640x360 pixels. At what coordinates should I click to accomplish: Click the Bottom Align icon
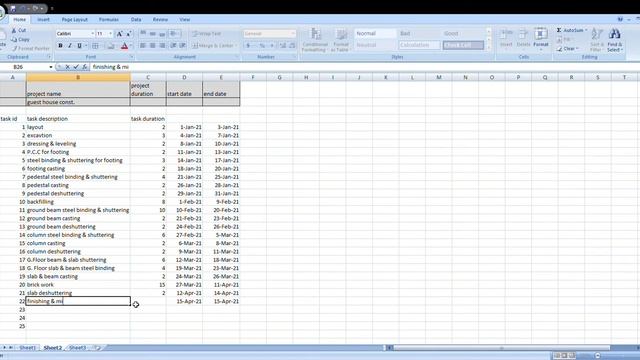click(x=162, y=33)
